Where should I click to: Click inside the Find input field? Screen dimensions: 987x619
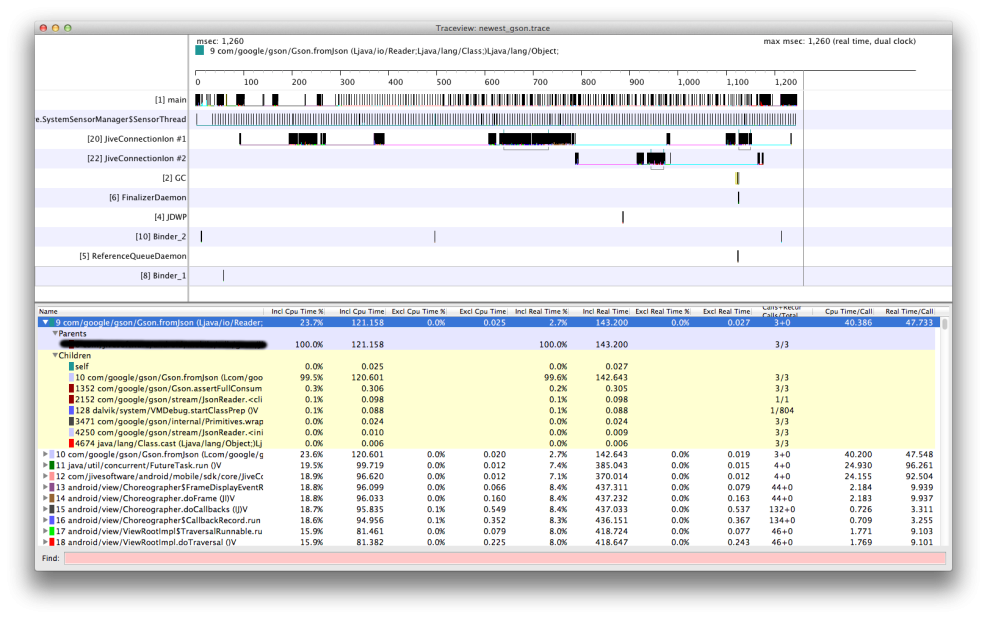(500, 557)
